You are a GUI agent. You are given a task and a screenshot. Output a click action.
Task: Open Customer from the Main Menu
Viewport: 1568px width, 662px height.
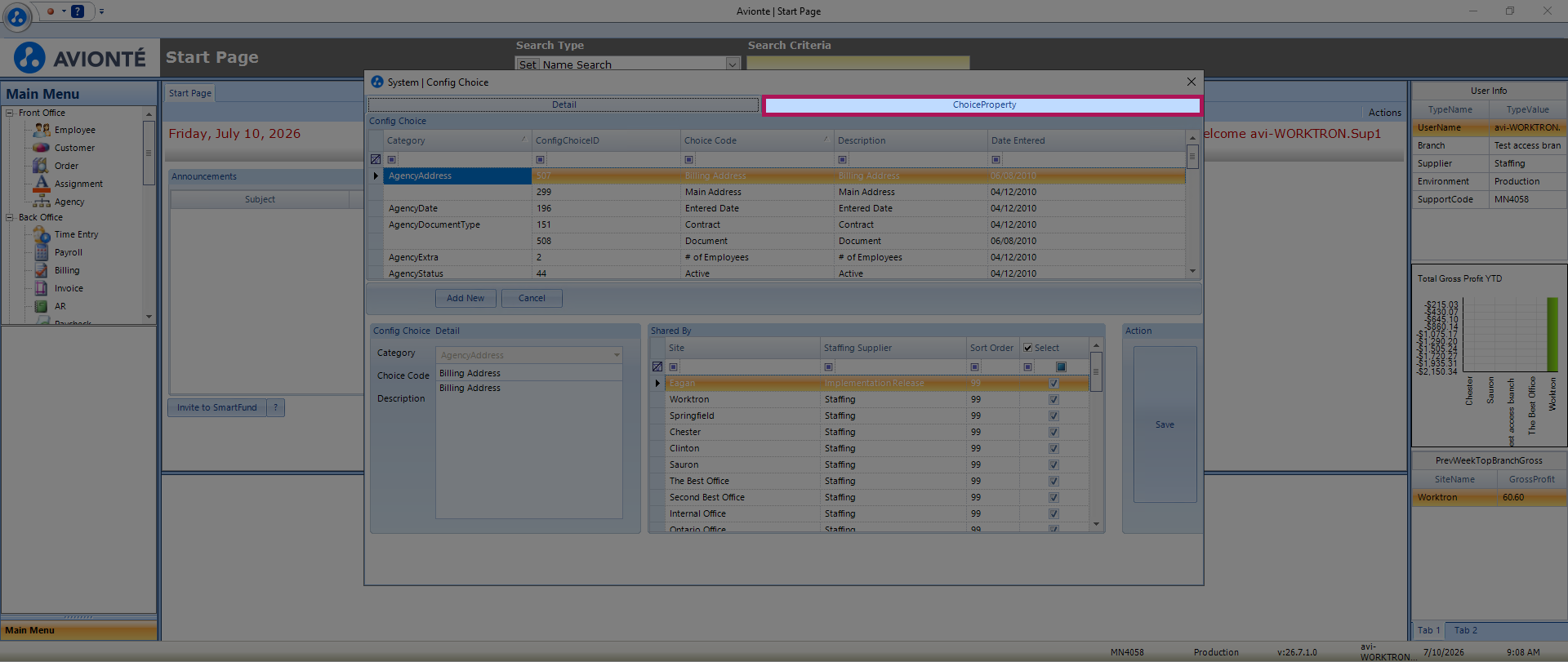pyautogui.click(x=74, y=148)
